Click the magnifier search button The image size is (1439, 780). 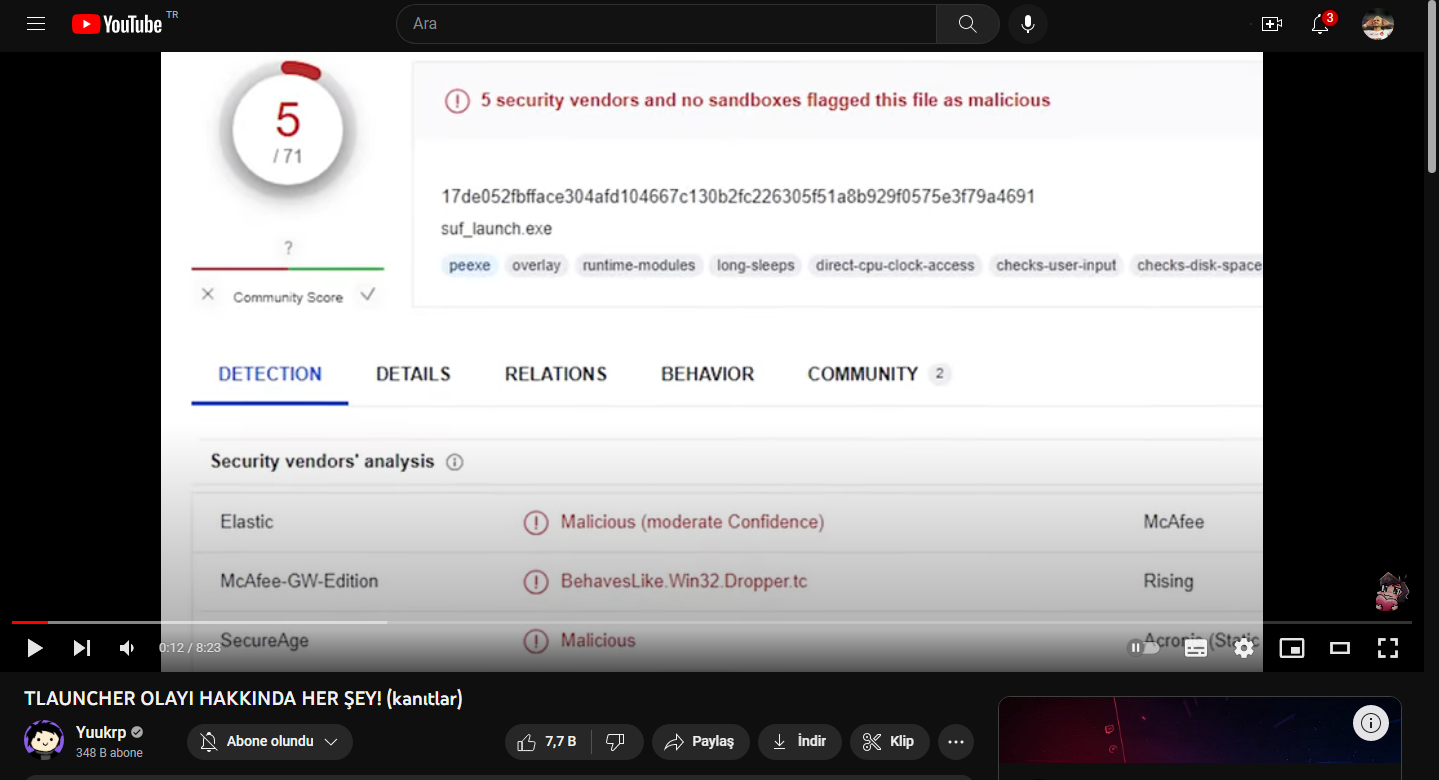coord(967,24)
